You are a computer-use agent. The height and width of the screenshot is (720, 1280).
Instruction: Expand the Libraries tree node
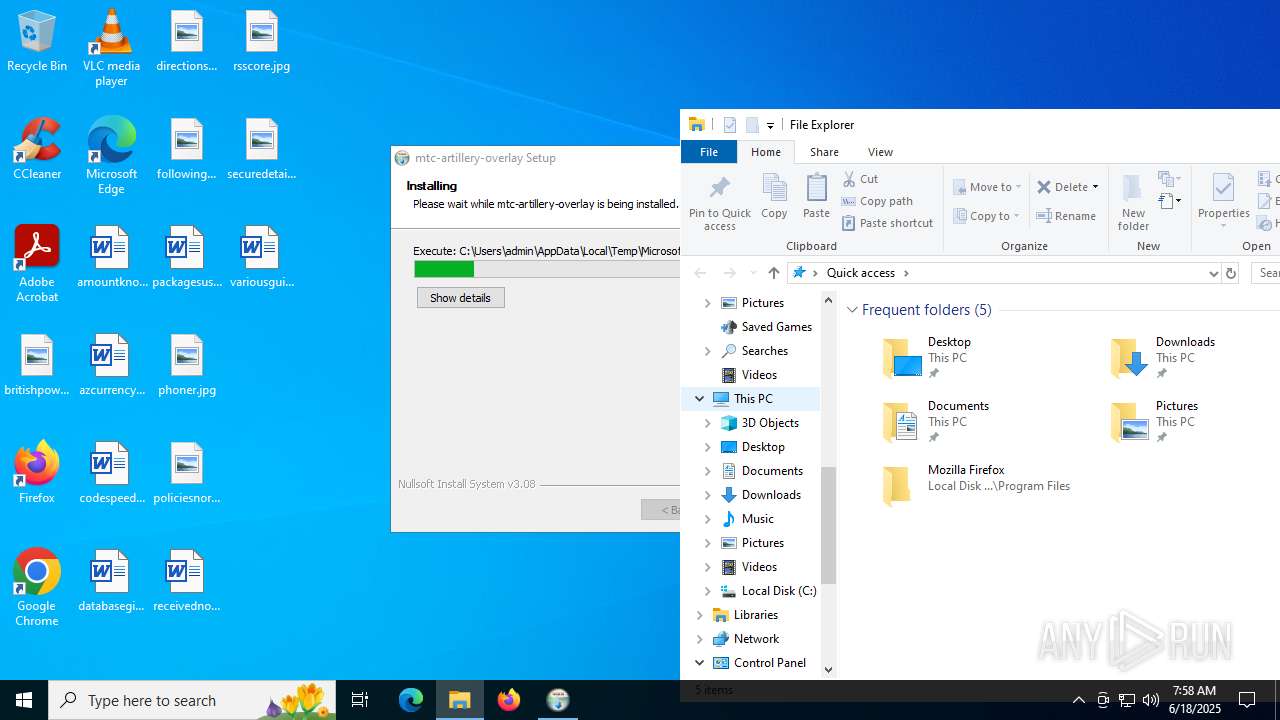click(699, 615)
